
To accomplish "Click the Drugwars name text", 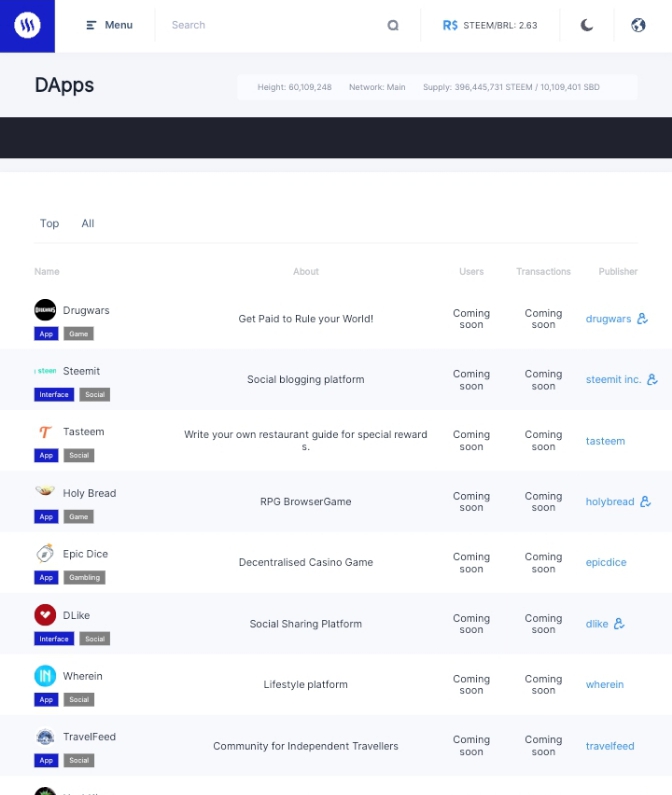I will [86, 310].
